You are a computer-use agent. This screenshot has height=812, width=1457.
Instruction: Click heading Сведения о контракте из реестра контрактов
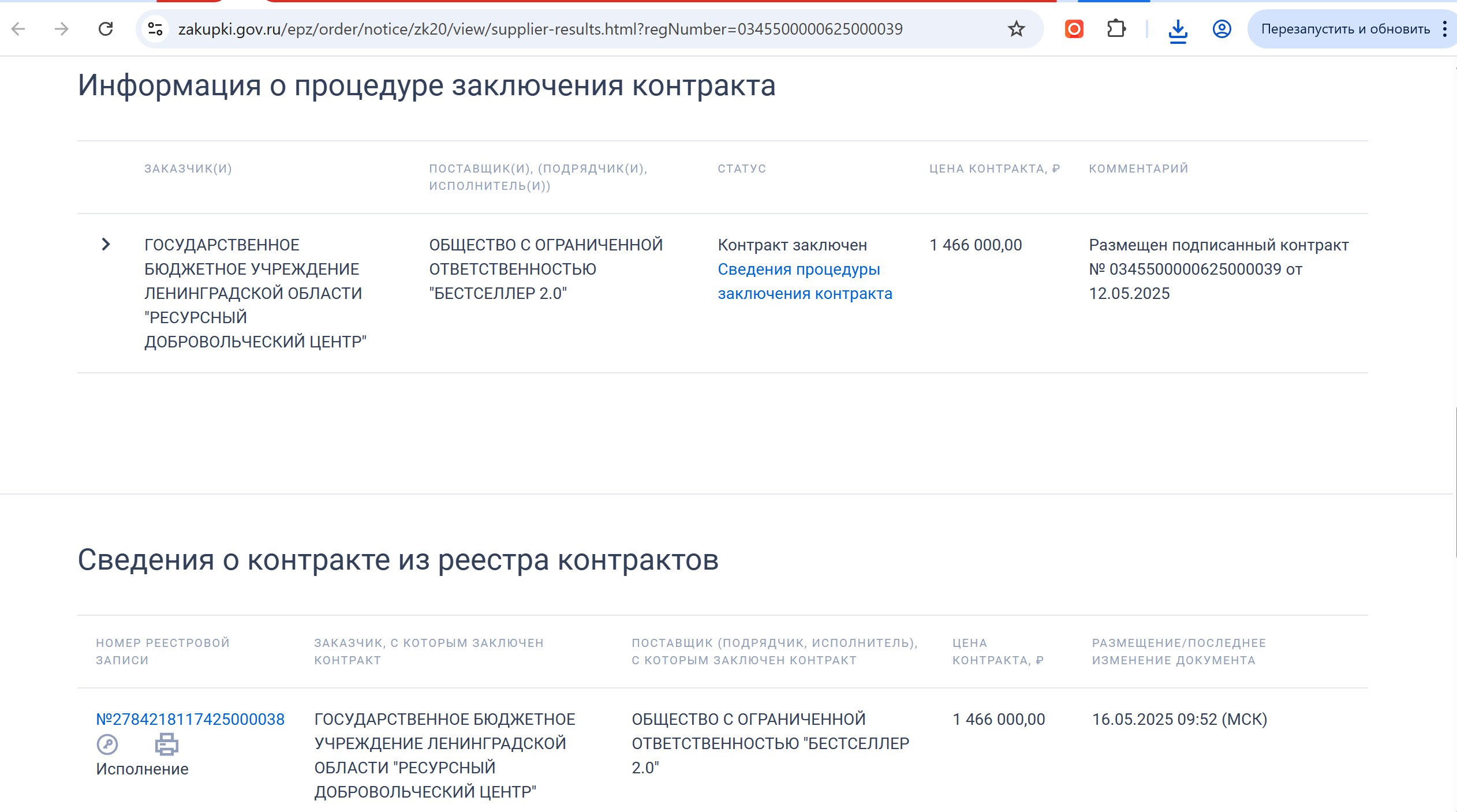398,560
